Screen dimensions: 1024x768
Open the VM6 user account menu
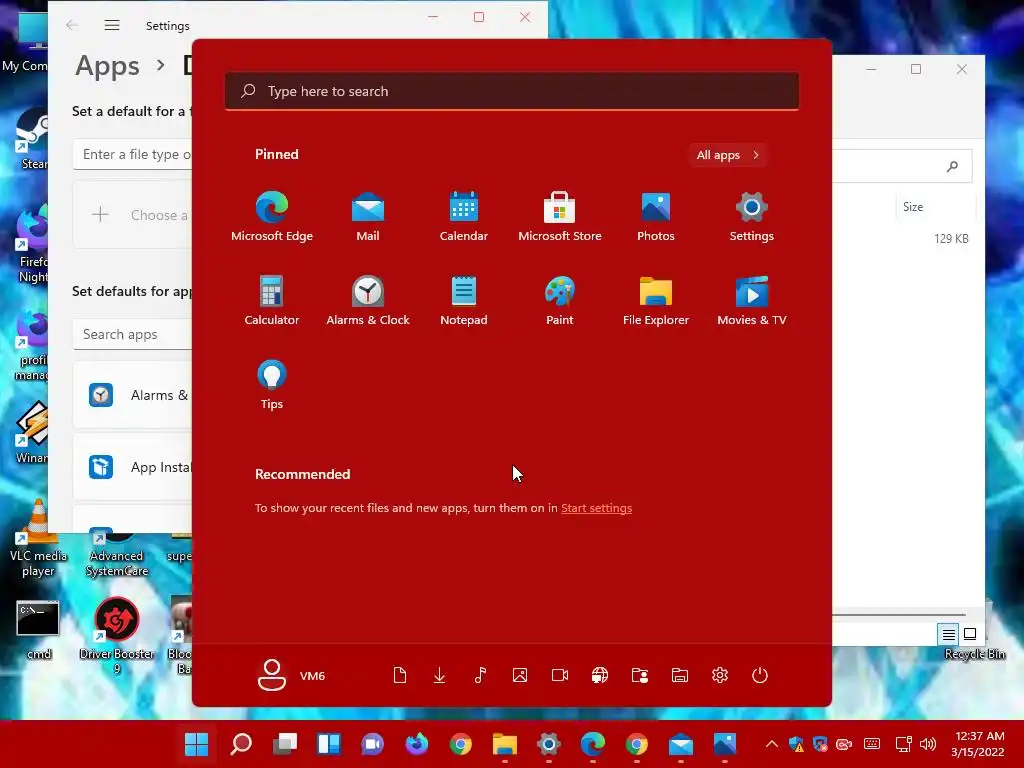(291, 675)
